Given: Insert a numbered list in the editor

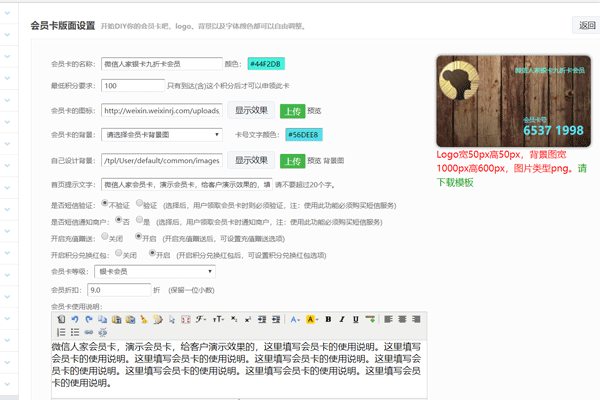Looking at the screenshot, I should tap(61, 332).
